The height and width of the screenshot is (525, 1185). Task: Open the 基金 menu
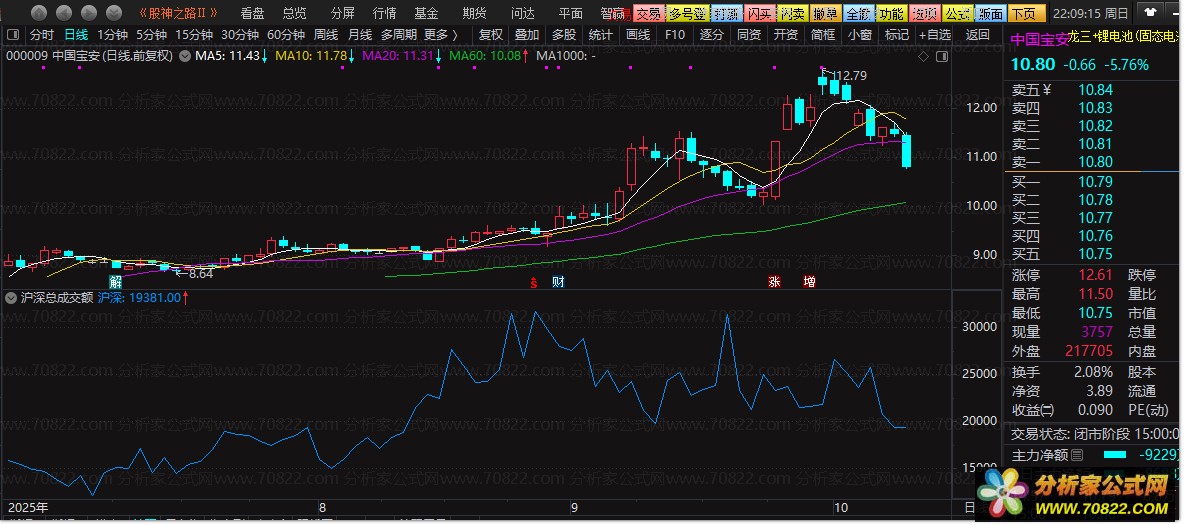(426, 13)
